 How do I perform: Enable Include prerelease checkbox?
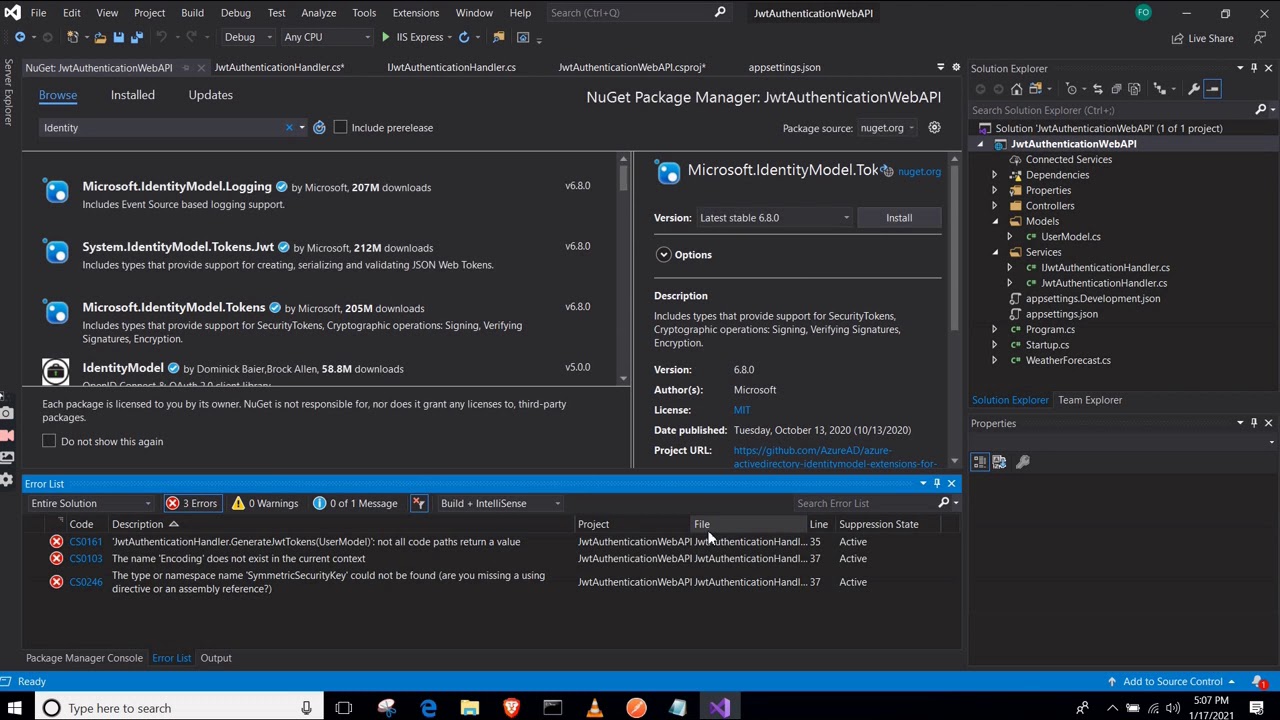pos(340,128)
